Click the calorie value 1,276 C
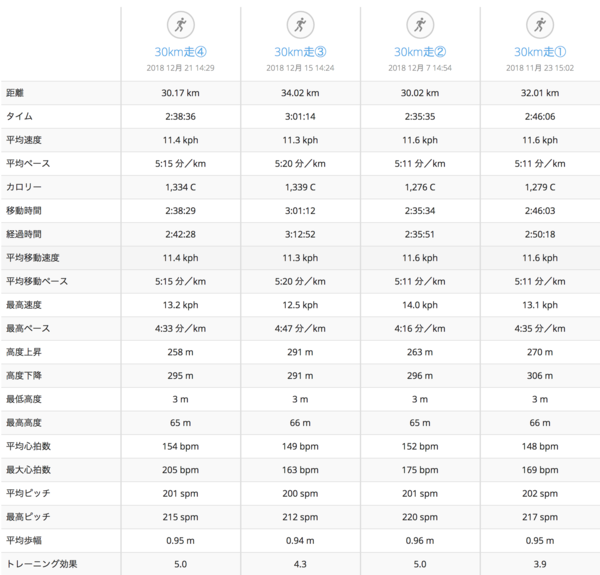Image resolution: width=600 pixels, height=575 pixels. (420, 187)
